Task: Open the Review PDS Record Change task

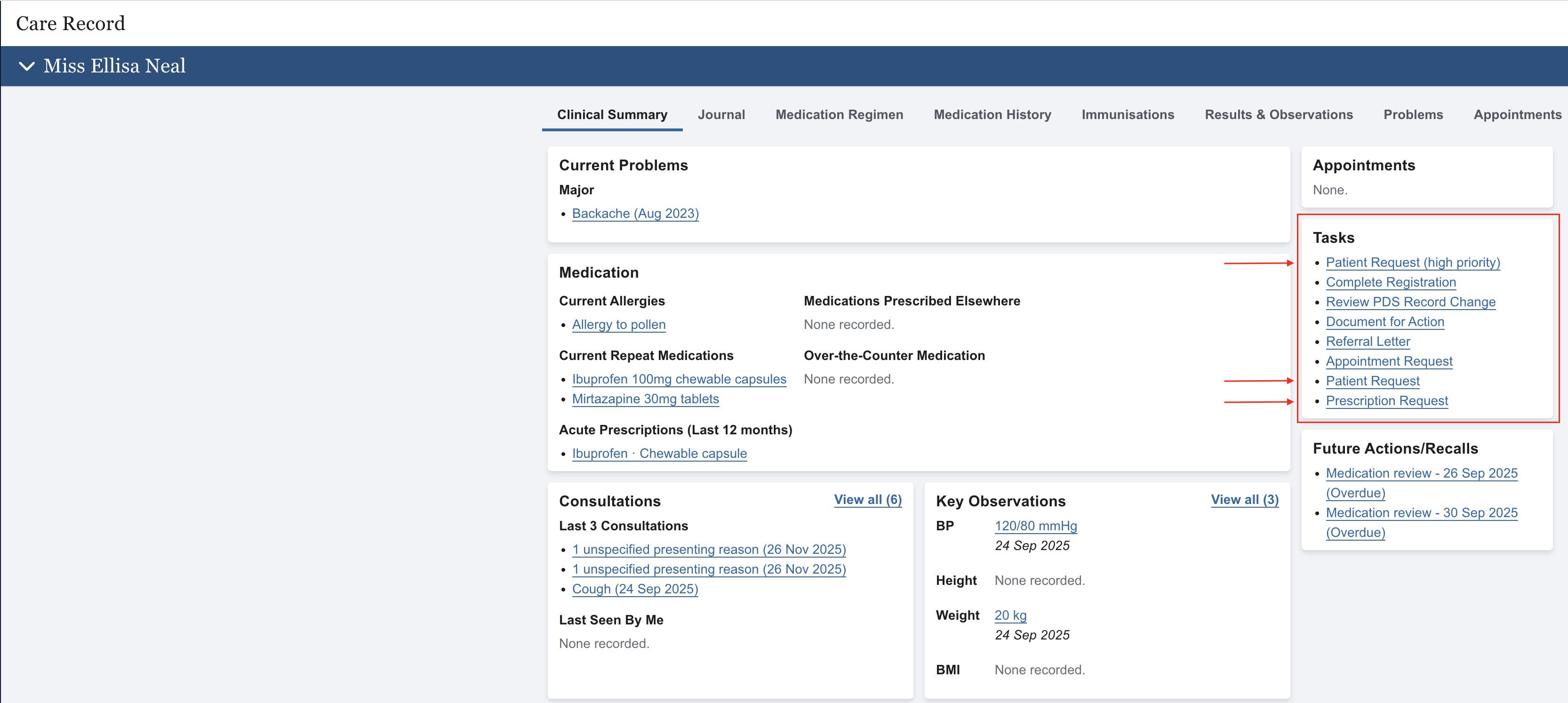Action: pos(1410,302)
